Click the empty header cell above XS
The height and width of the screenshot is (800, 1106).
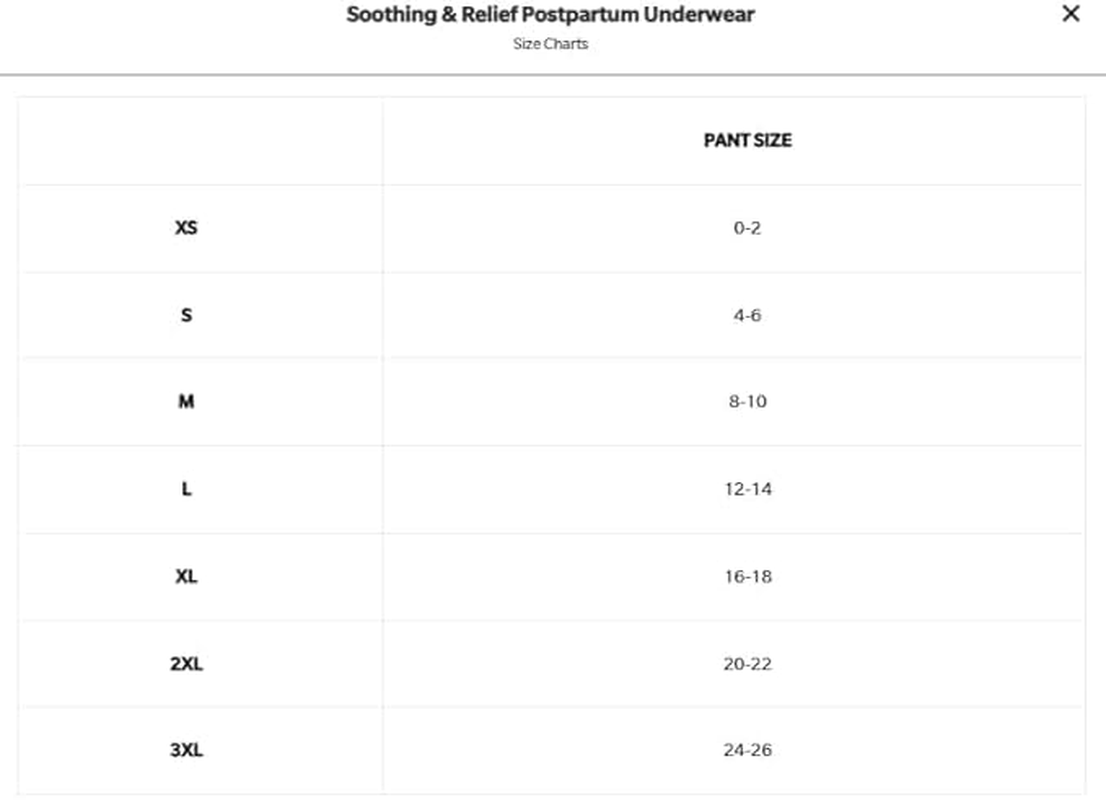click(x=200, y=141)
